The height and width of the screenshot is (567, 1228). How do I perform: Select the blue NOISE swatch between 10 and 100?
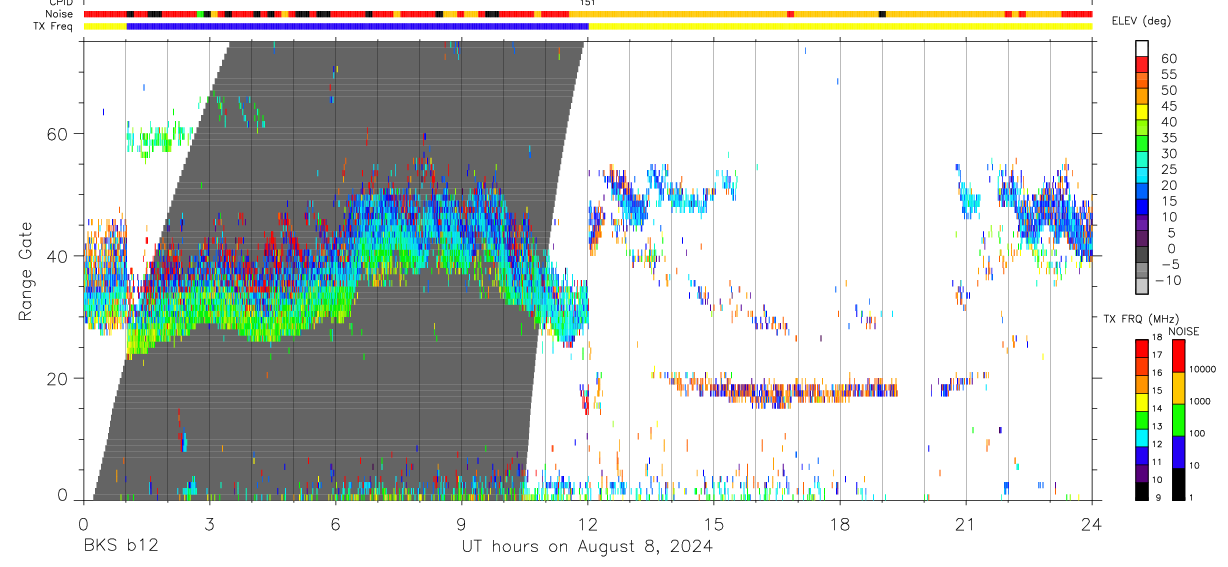tap(1179, 451)
